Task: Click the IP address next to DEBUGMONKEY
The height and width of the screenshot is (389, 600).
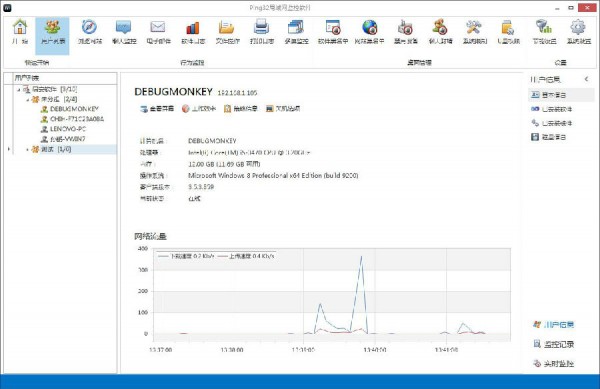Action: pyautogui.click(x=237, y=93)
